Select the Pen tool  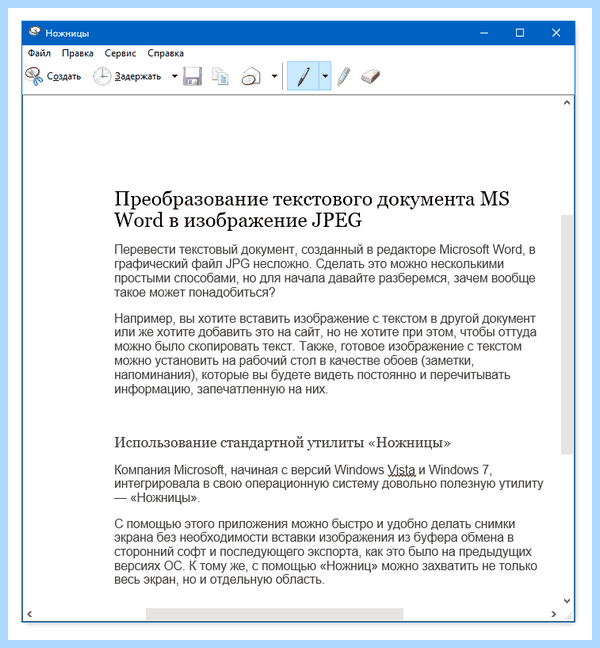(x=303, y=76)
